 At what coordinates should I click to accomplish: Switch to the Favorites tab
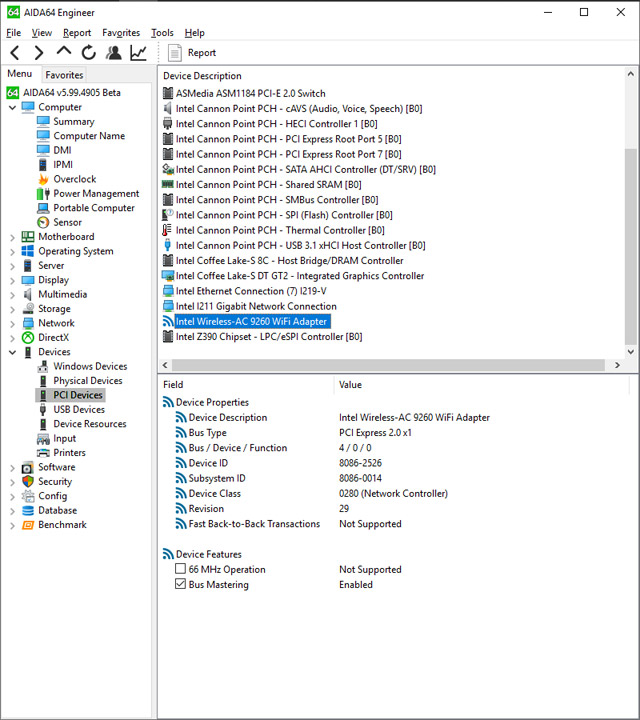coord(64,75)
